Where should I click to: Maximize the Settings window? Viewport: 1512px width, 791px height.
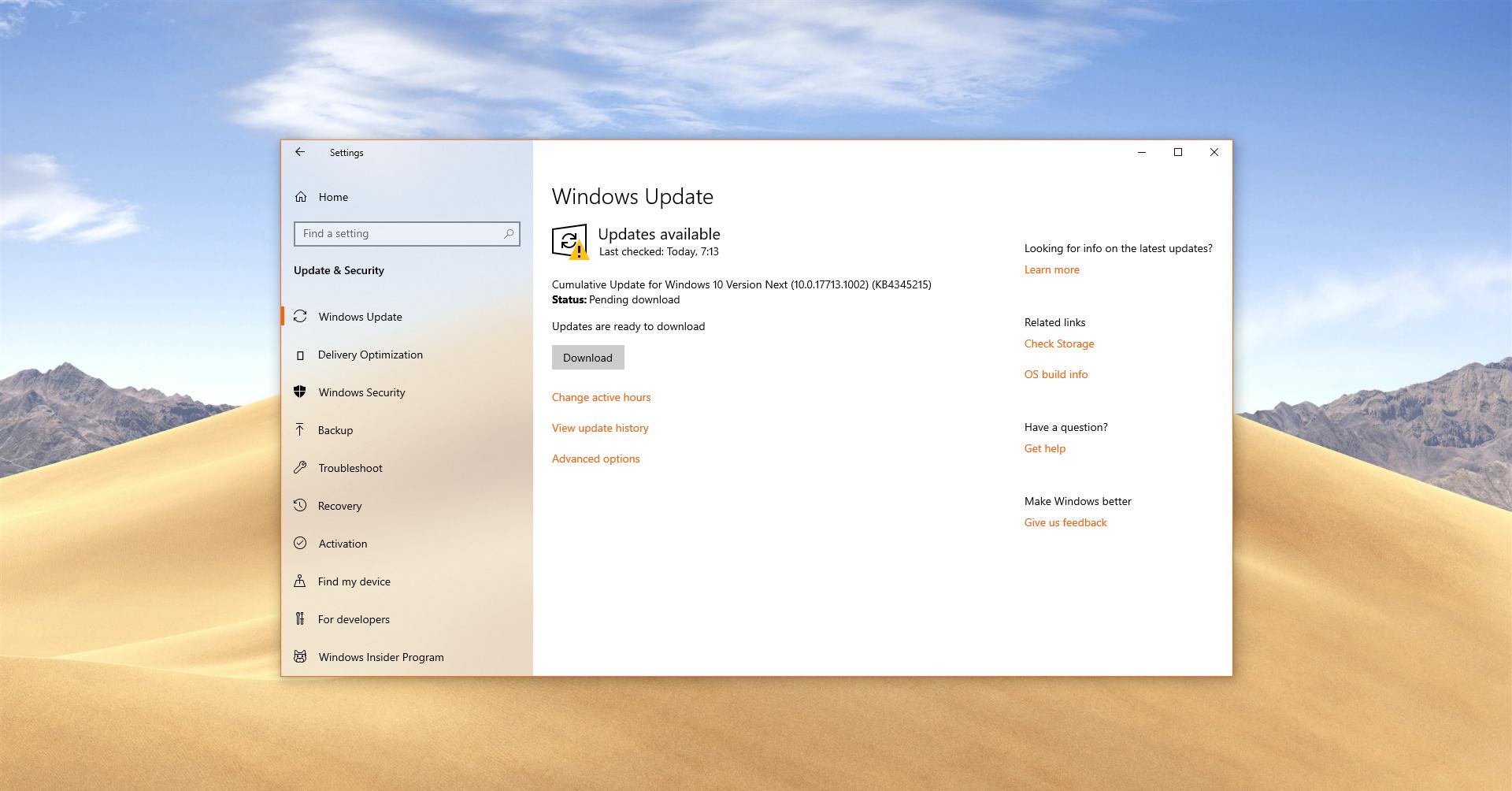[1178, 152]
